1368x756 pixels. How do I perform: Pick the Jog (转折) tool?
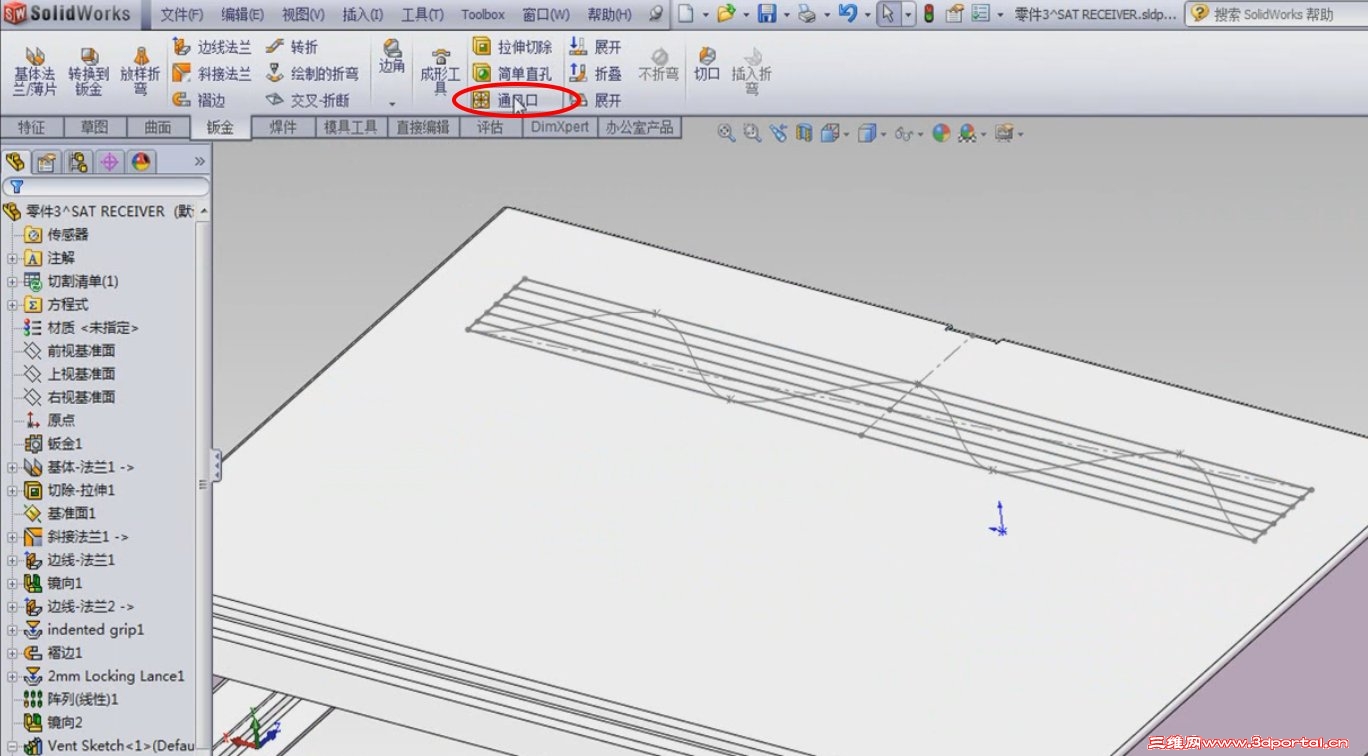[x=292, y=47]
